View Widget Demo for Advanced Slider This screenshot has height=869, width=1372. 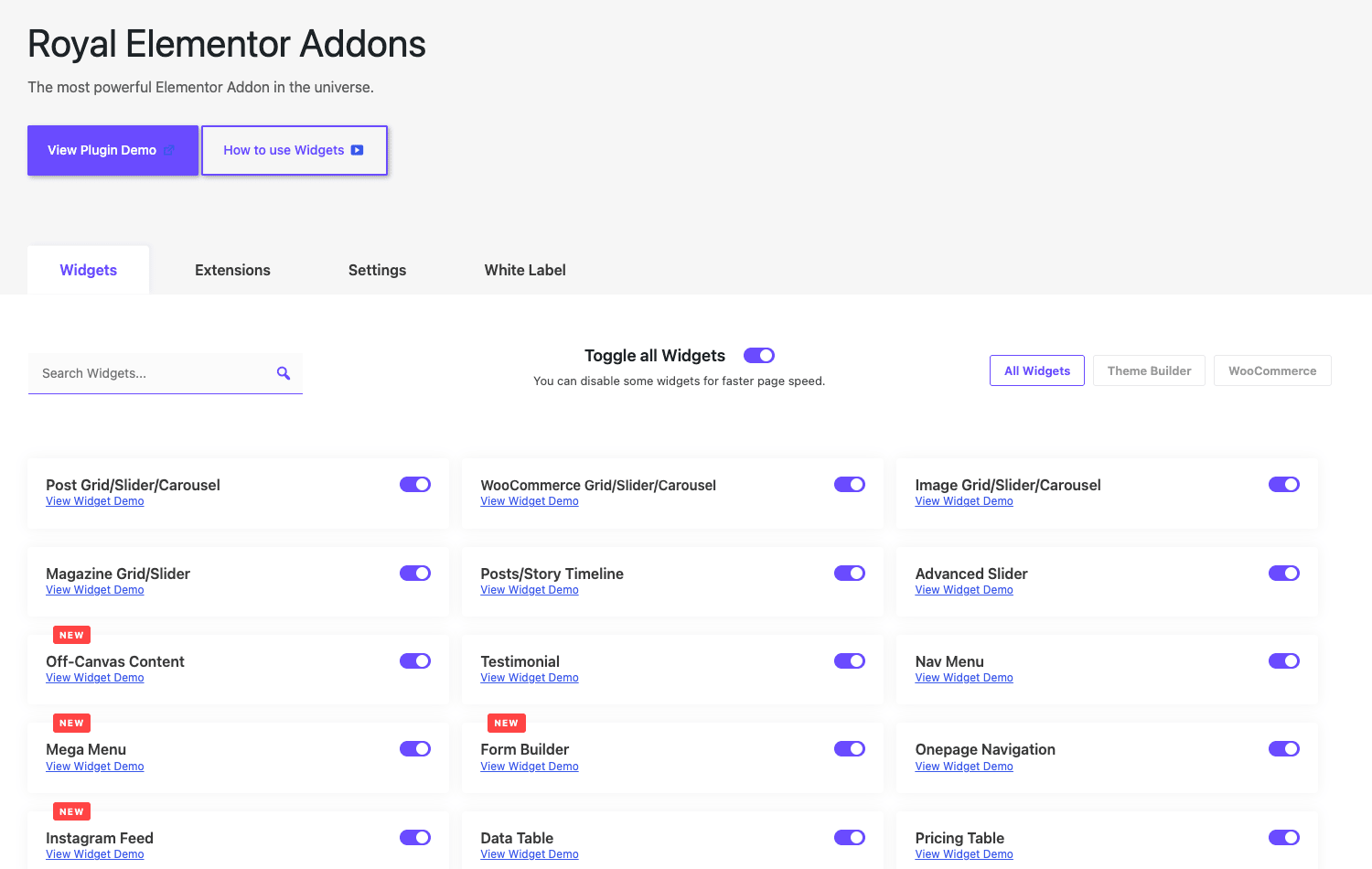pos(964,590)
